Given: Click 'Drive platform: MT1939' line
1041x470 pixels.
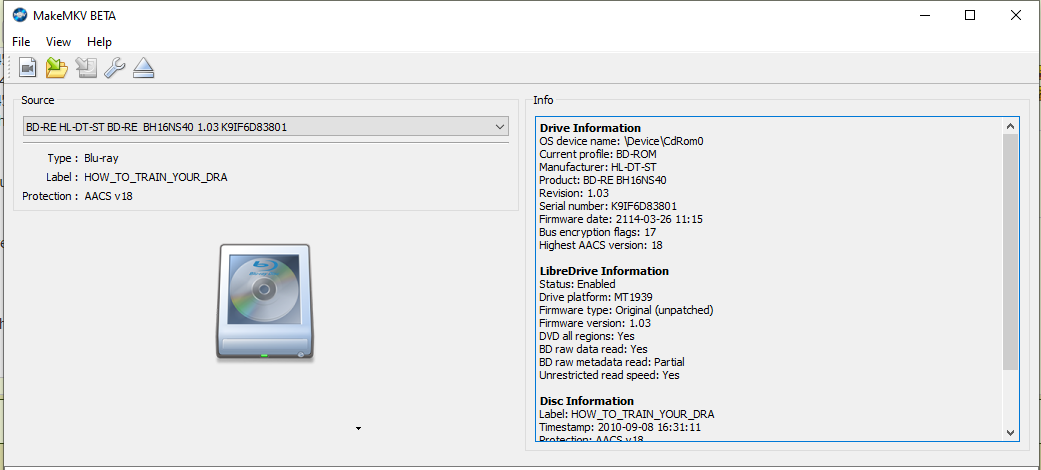Looking at the screenshot, I should tap(596, 297).
